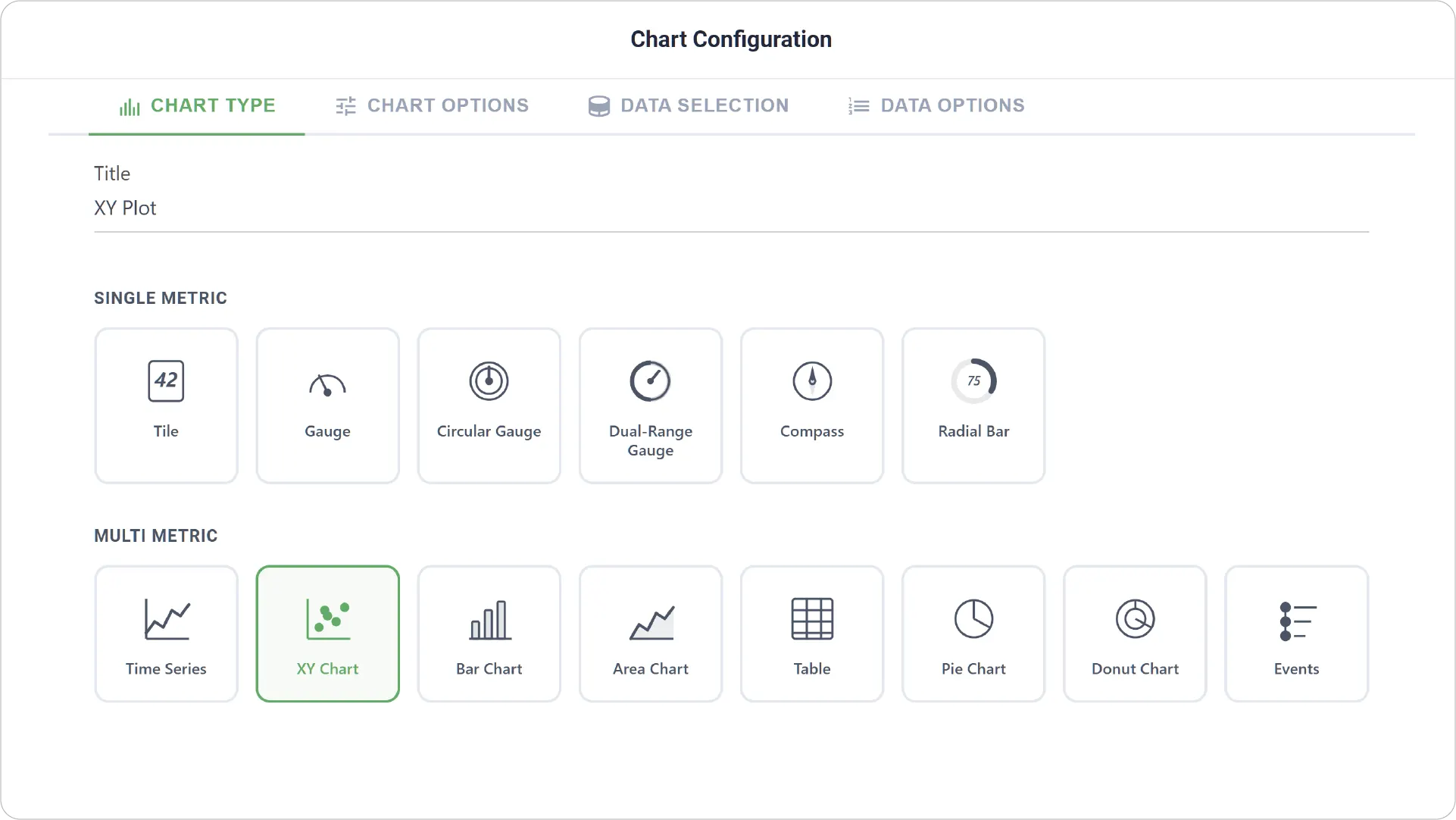Open the Chart Type tab
Viewport: 1456px width, 820px height.
coord(197,106)
